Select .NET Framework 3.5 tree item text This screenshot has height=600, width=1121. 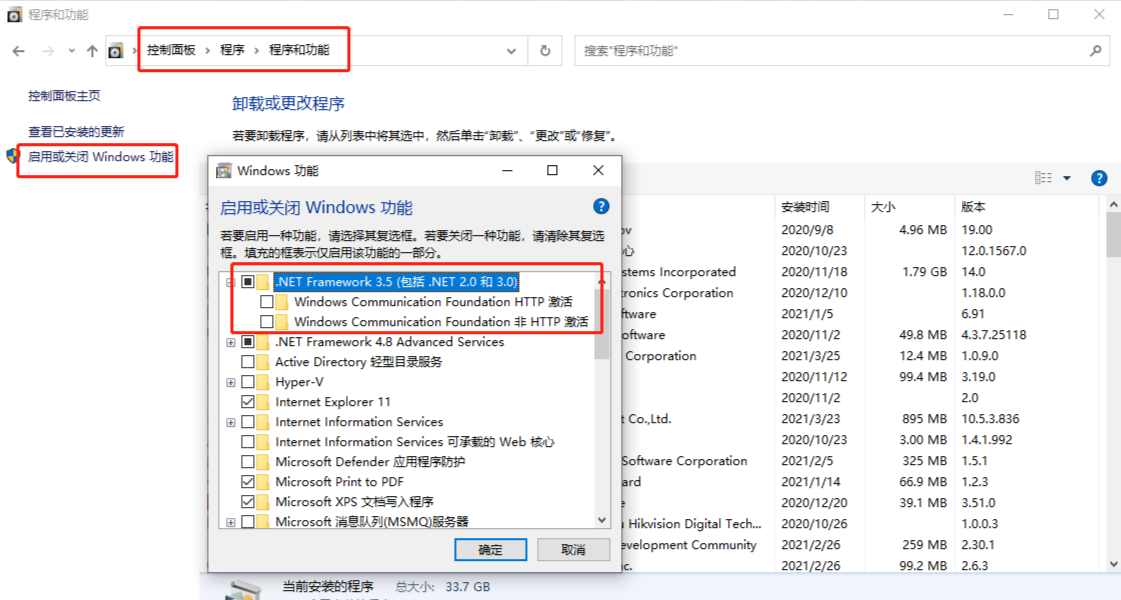click(x=396, y=282)
